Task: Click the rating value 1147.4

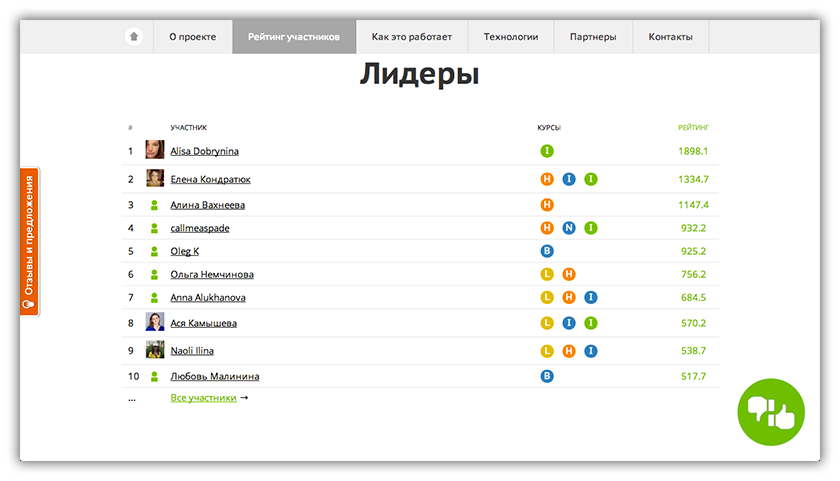Action: (693, 205)
